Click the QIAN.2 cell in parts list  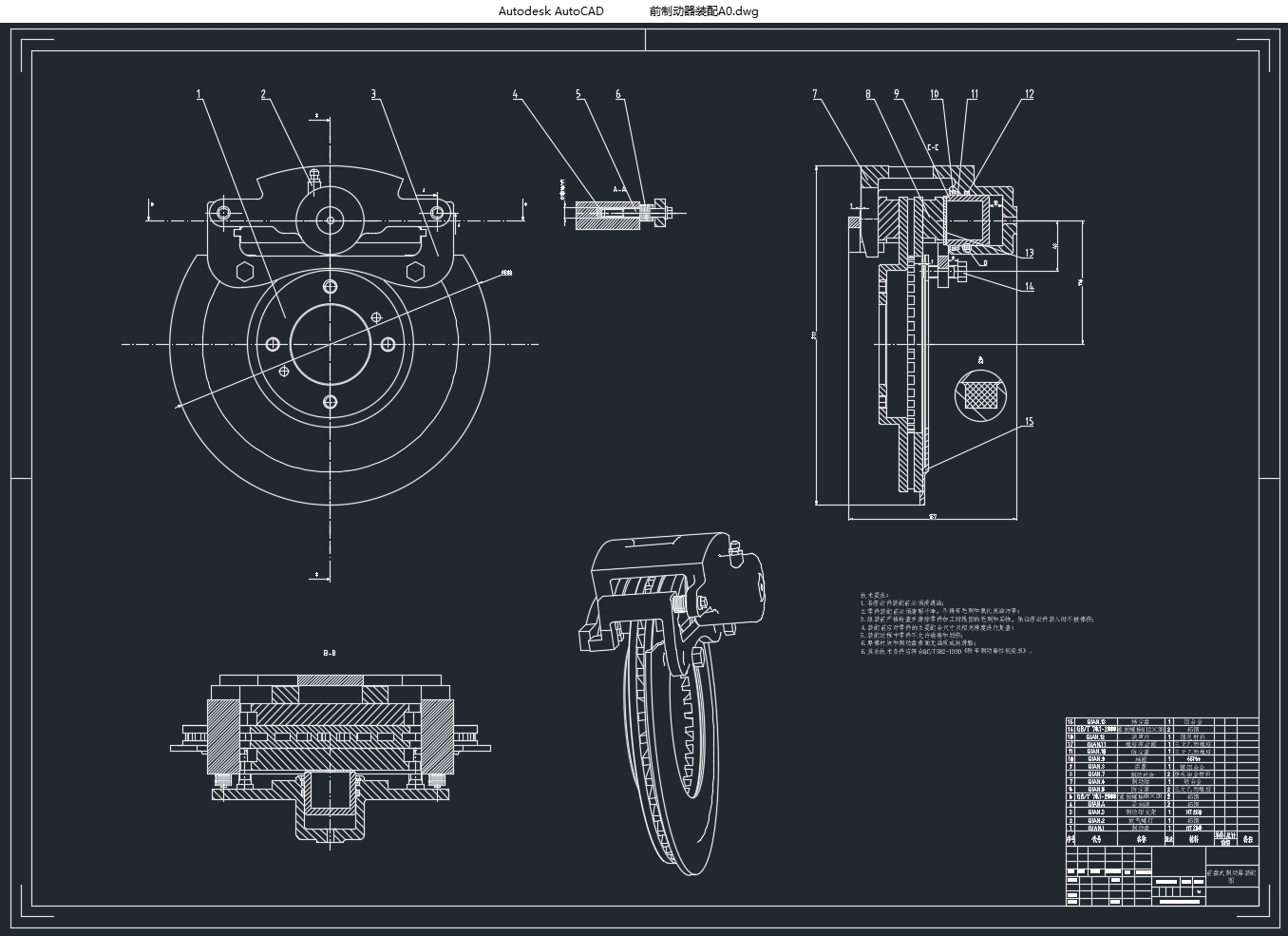(x=1096, y=820)
